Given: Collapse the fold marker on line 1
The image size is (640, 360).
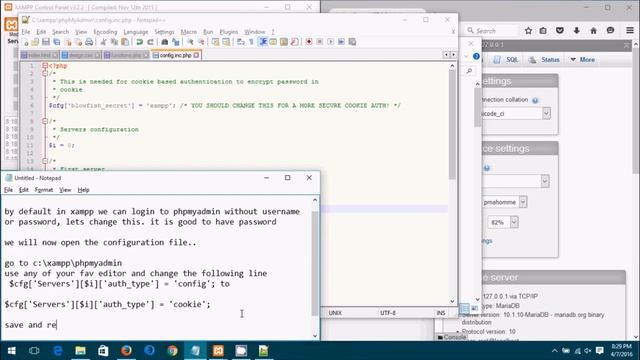Looking at the screenshot, I should coord(45,66).
